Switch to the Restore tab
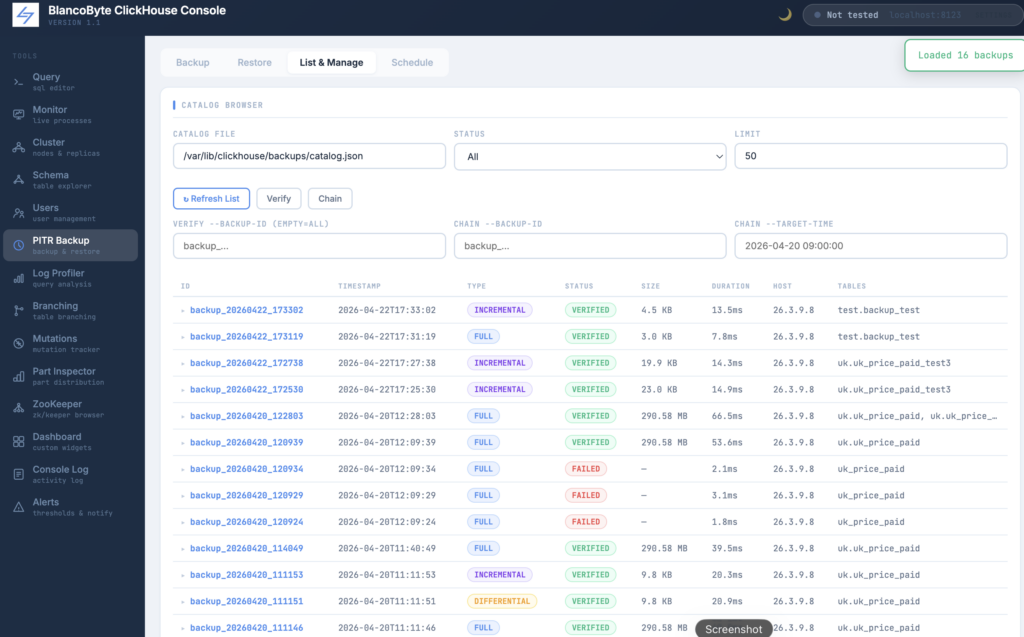This screenshot has width=1024, height=637. (x=254, y=63)
